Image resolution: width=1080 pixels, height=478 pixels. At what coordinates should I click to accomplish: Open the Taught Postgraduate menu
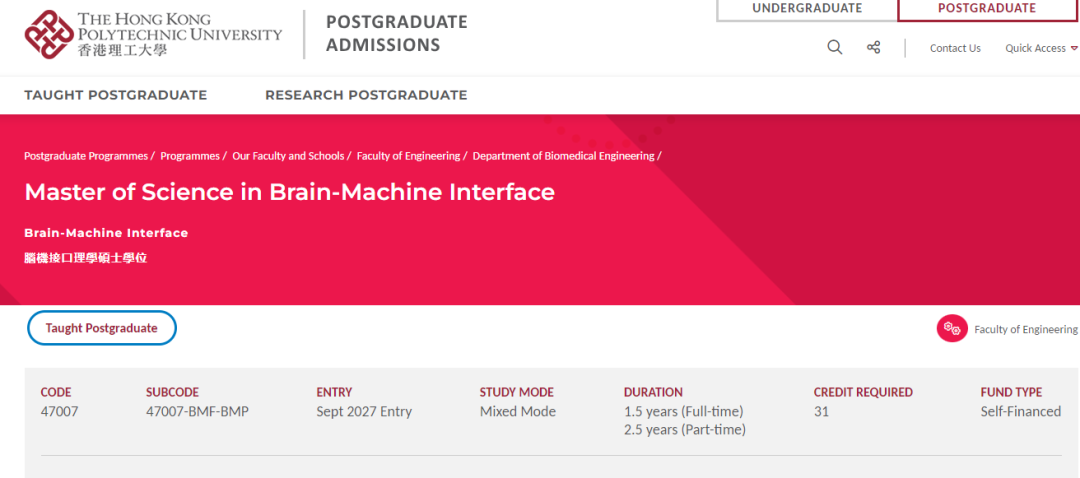116,95
